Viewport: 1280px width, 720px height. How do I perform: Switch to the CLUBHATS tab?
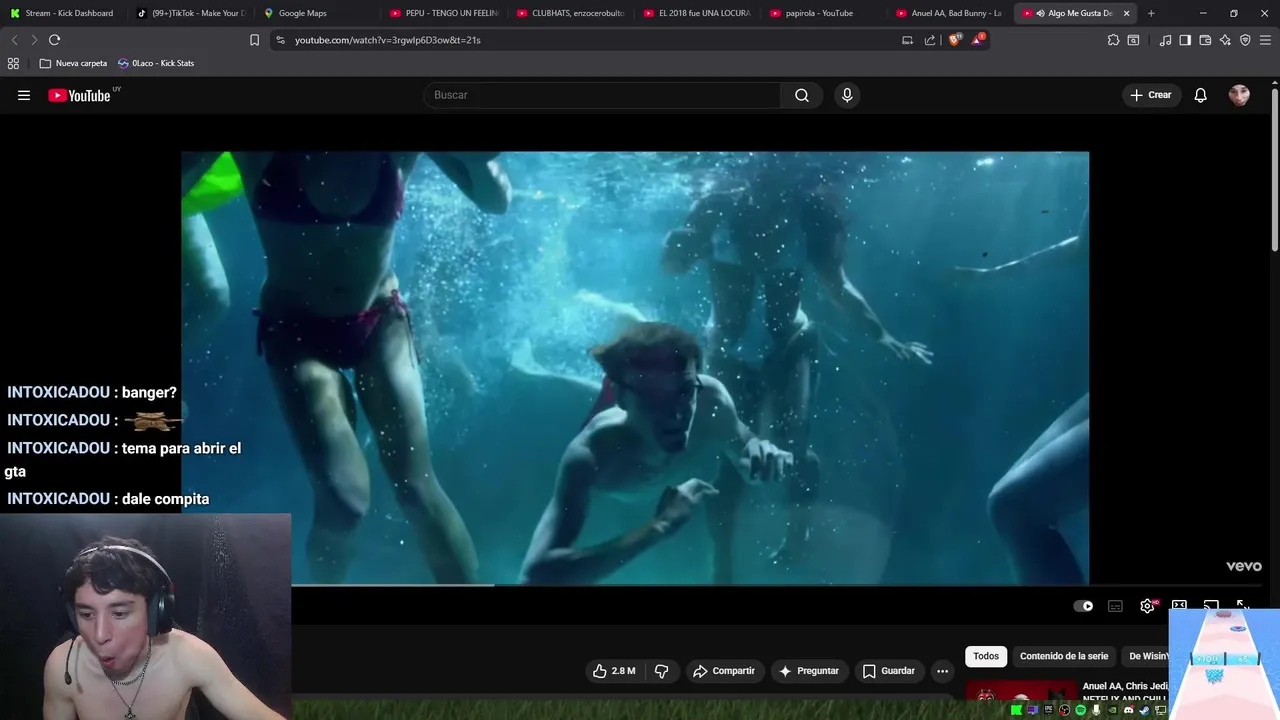[x=570, y=13]
